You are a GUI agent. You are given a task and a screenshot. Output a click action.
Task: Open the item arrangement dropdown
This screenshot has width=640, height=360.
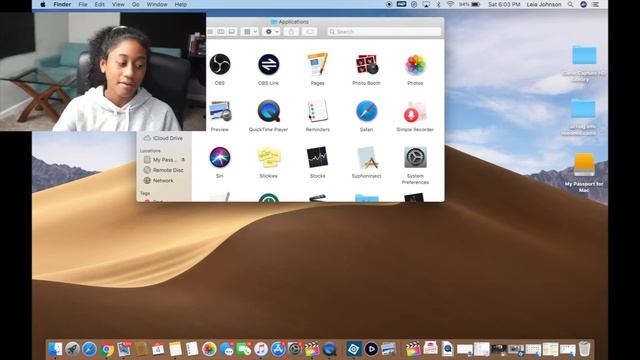(250, 31)
